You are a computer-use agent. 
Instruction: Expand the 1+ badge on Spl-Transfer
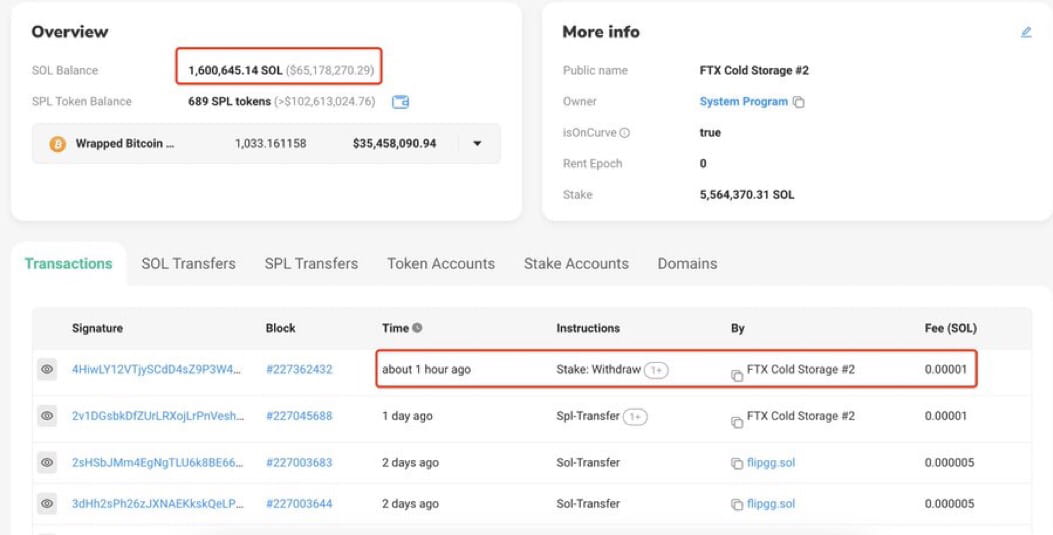tap(635, 417)
